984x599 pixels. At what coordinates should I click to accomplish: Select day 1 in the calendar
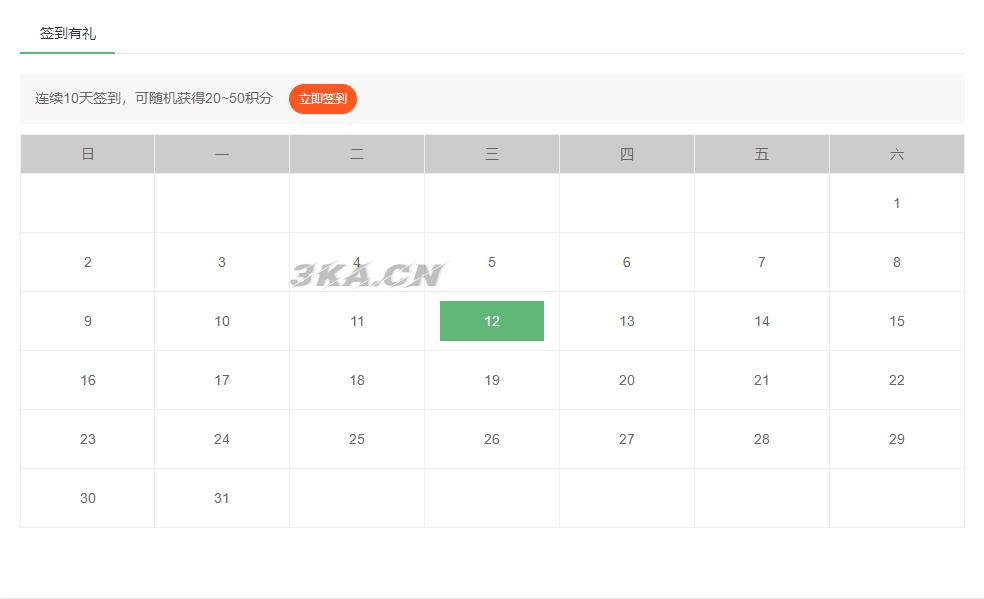(x=896, y=203)
